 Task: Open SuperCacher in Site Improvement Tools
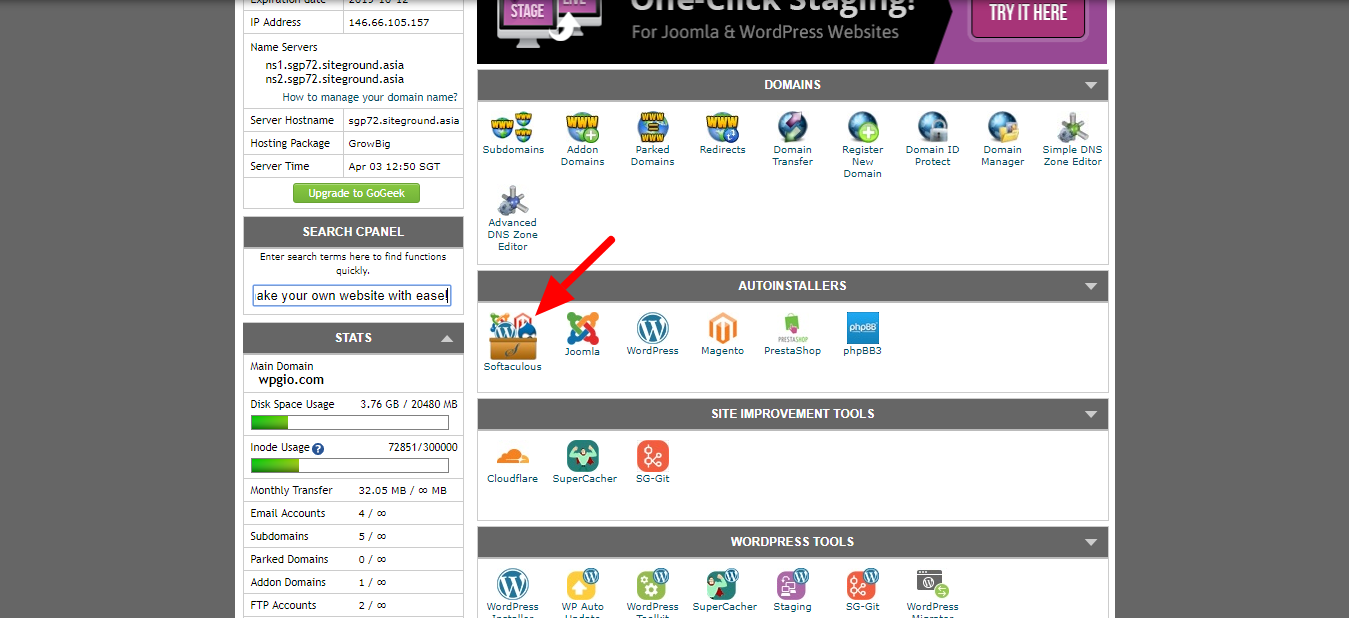click(x=583, y=456)
